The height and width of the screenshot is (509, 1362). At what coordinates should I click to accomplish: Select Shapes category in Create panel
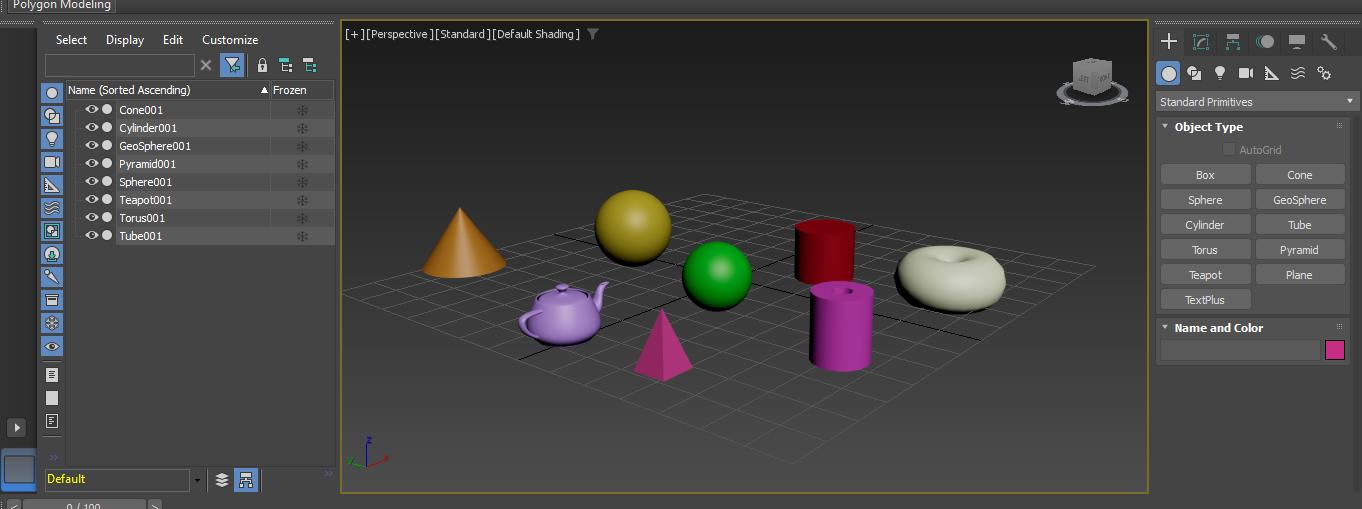pyautogui.click(x=1194, y=73)
